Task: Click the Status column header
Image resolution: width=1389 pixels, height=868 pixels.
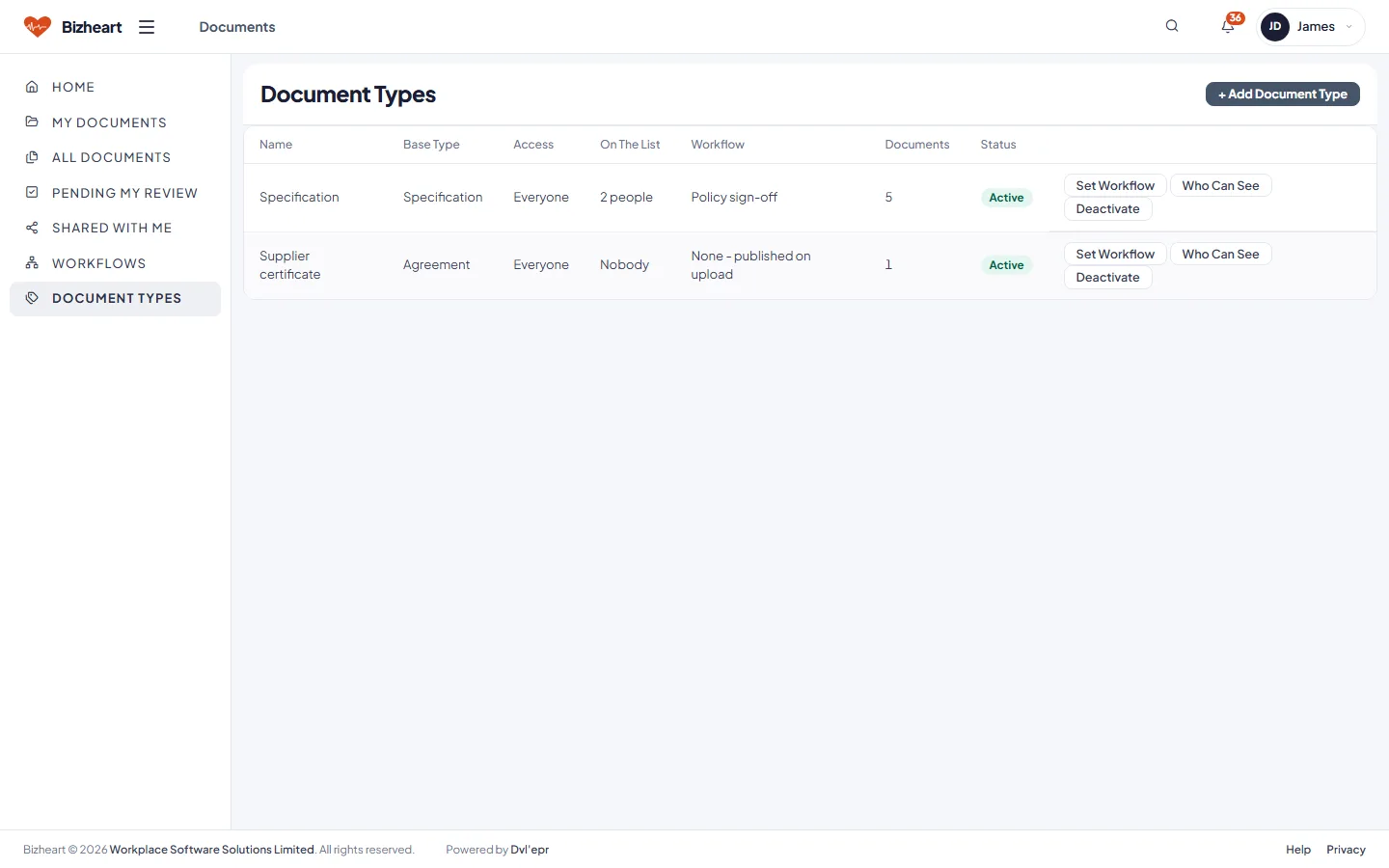Action: 998,145
